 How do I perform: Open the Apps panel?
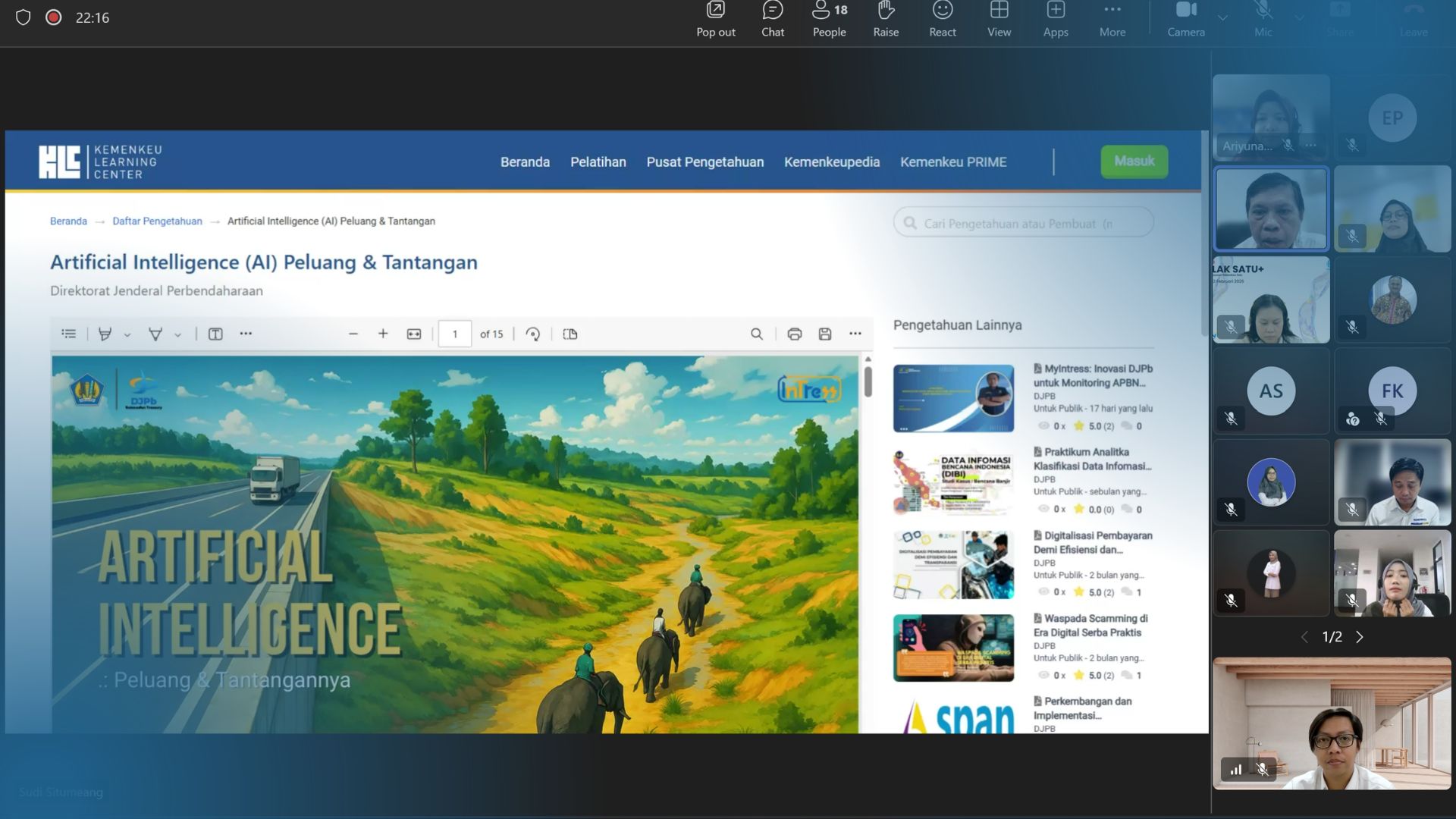pyautogui.click(x=1055, y=19)
